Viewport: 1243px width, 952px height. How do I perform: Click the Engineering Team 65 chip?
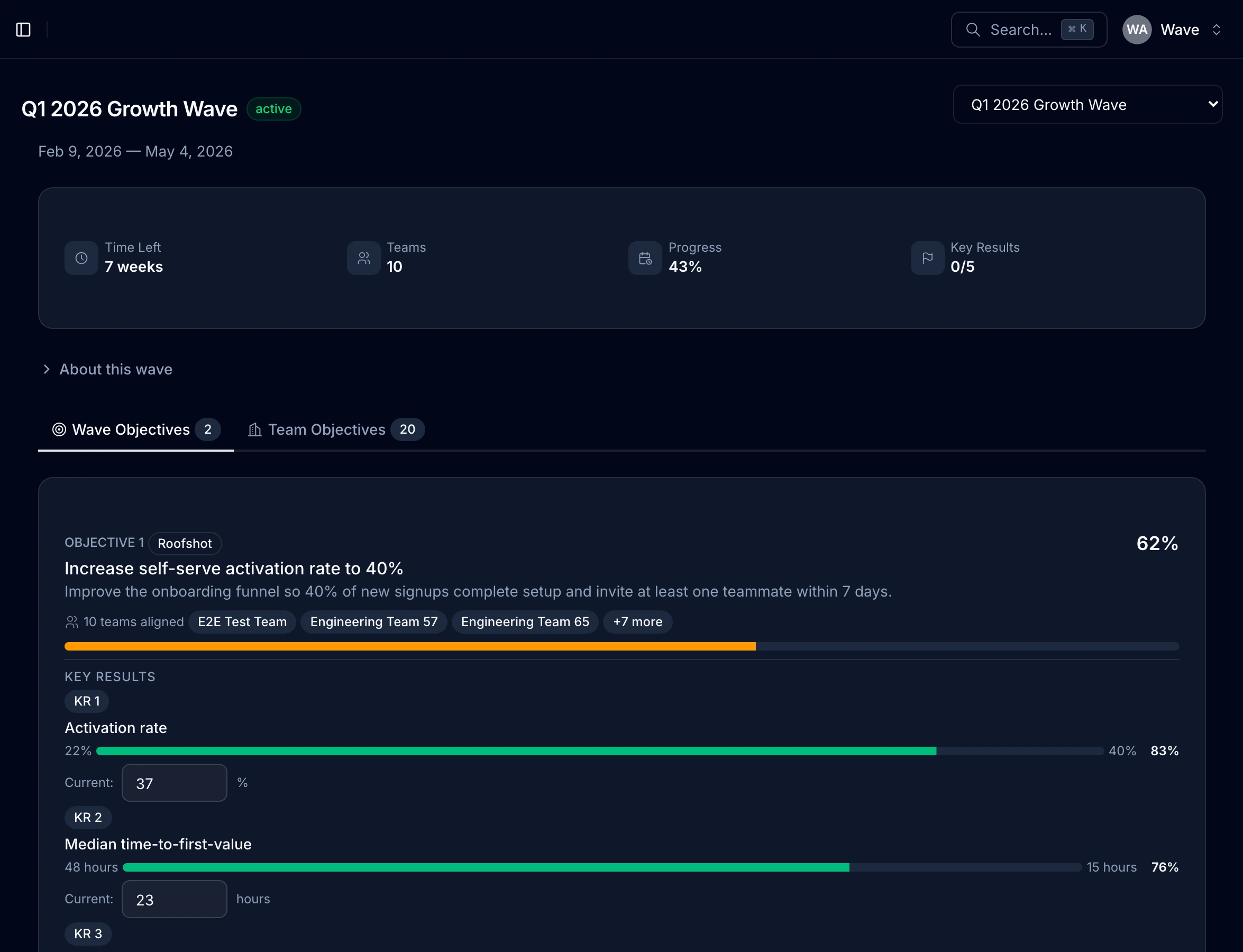pyautogui.click(x=525, y=621)
